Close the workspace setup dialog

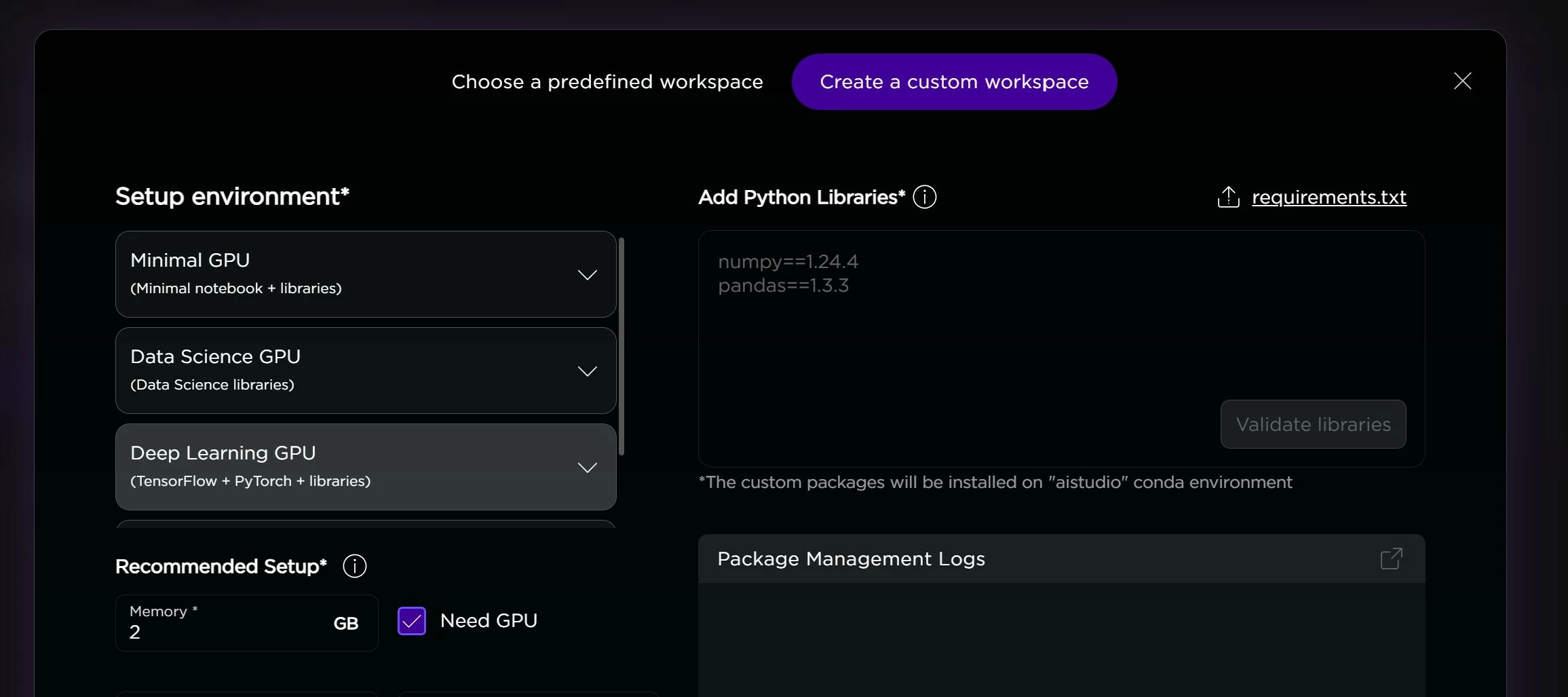coord(1463,81)
